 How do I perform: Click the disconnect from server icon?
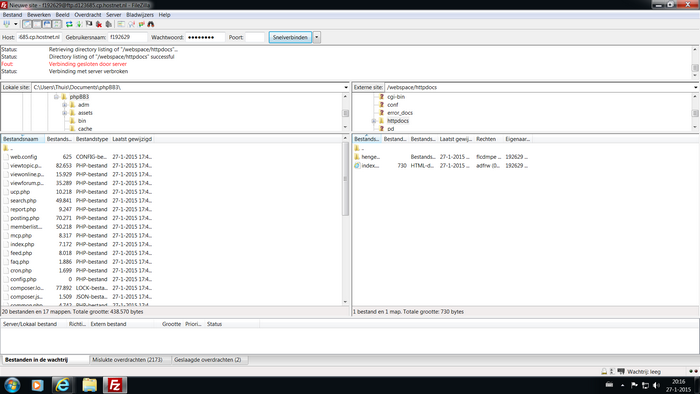pyautogui.click(x=99, y=24)
